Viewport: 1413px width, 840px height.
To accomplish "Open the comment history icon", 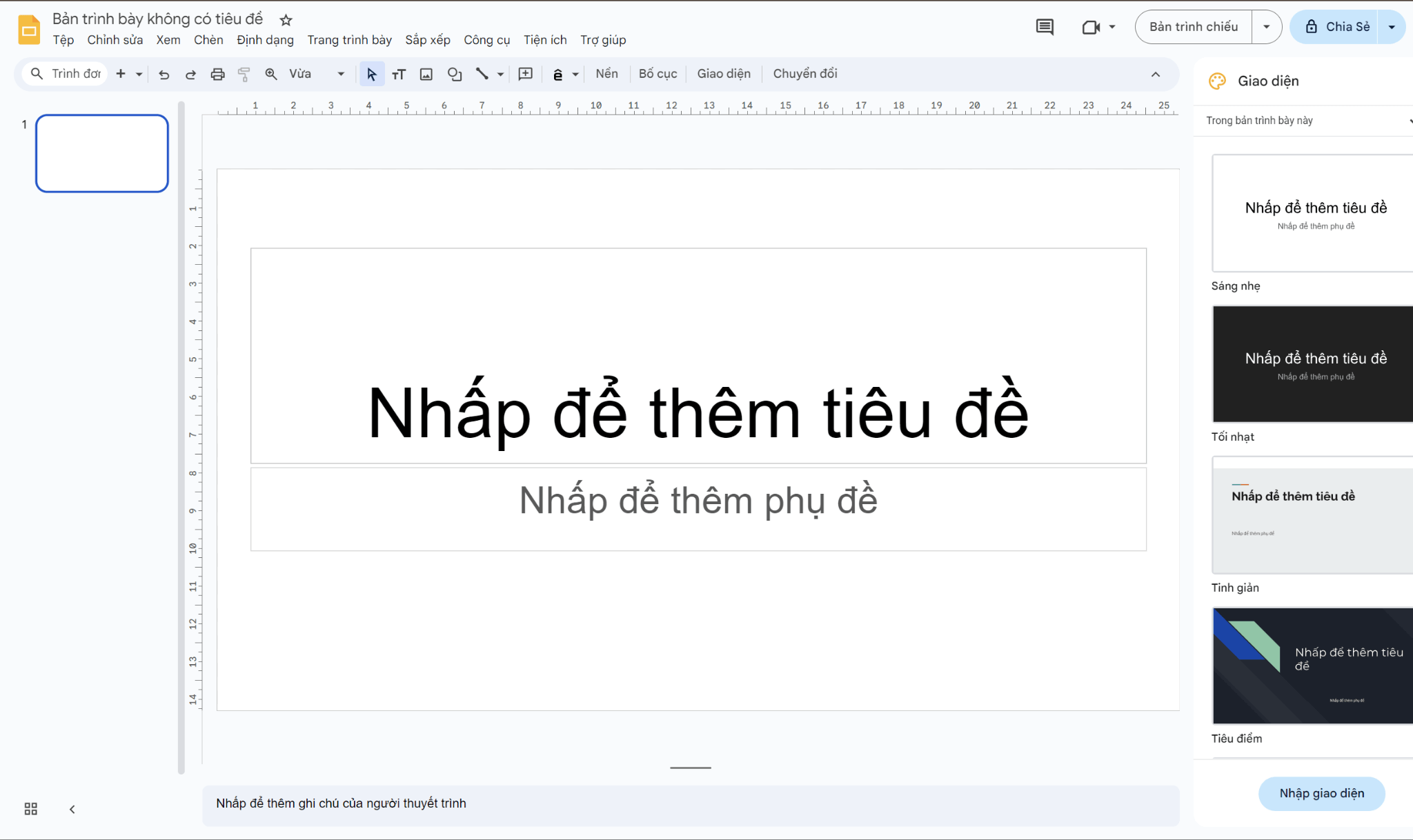I will 1045,27.
